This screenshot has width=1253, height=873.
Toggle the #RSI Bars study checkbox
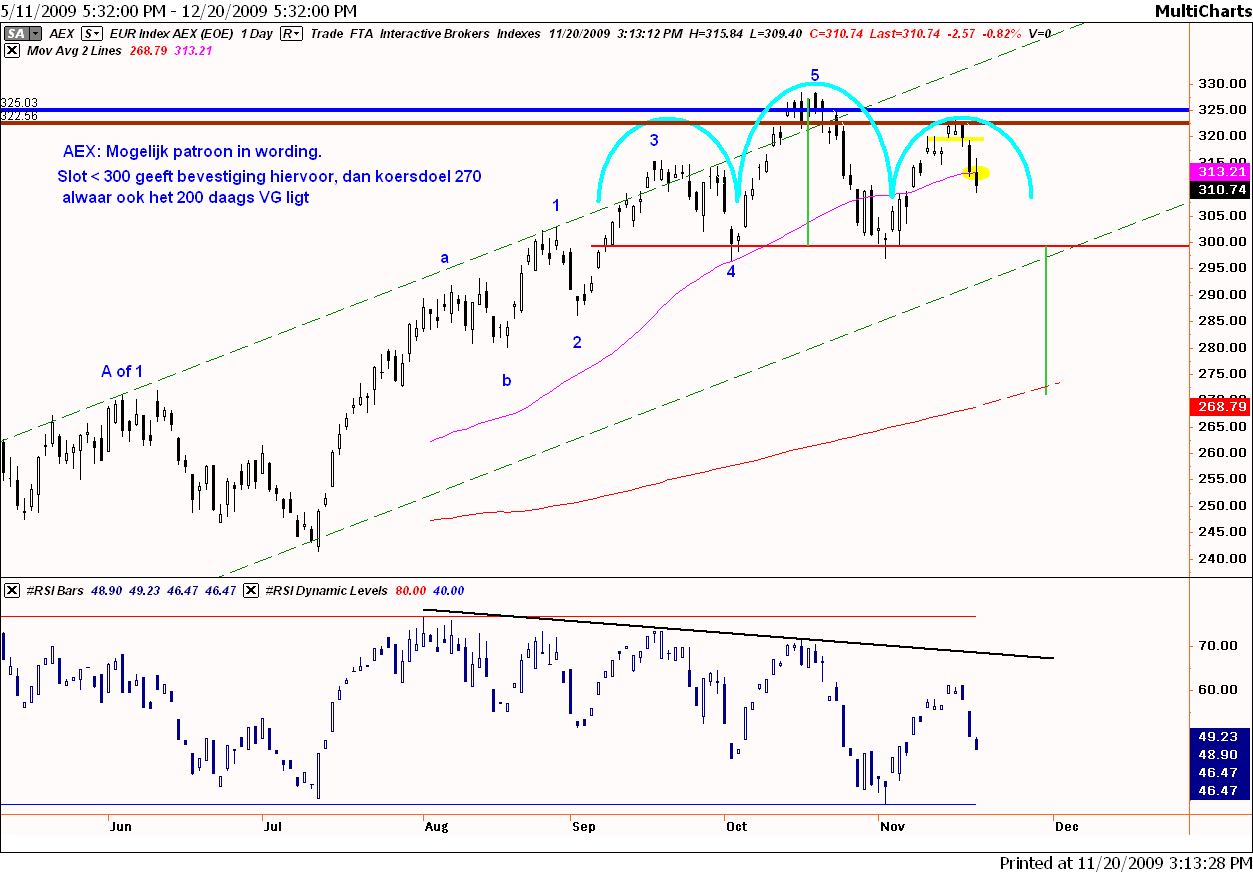coord(12,591)
